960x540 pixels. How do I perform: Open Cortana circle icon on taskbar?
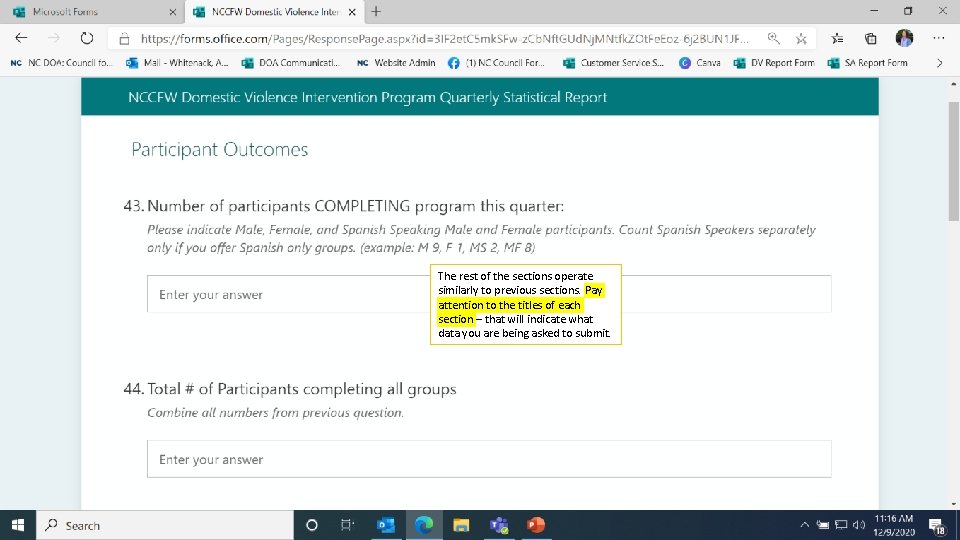[312, 525]
